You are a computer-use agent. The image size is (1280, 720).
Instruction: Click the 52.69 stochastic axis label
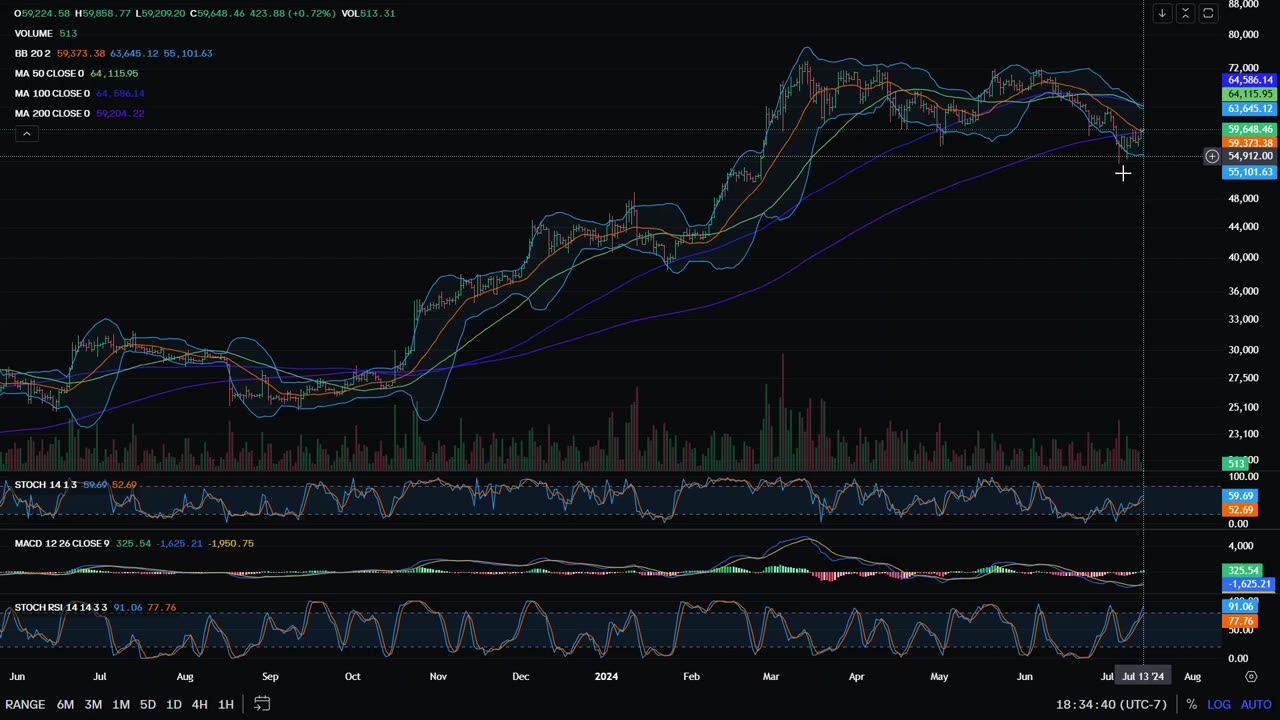pos(1240,510)
